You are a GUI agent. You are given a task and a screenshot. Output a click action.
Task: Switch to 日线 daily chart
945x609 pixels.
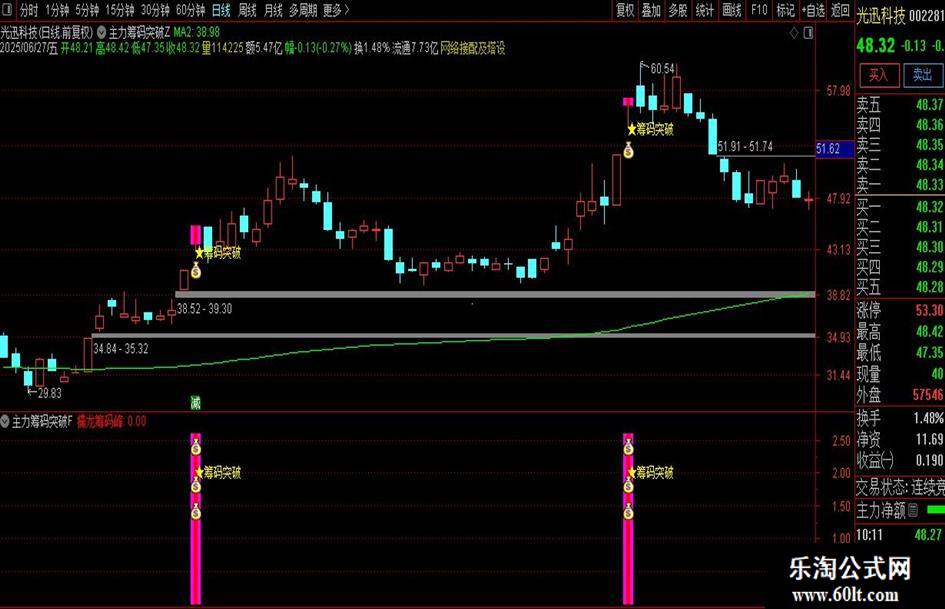click(x=221, y=10)
